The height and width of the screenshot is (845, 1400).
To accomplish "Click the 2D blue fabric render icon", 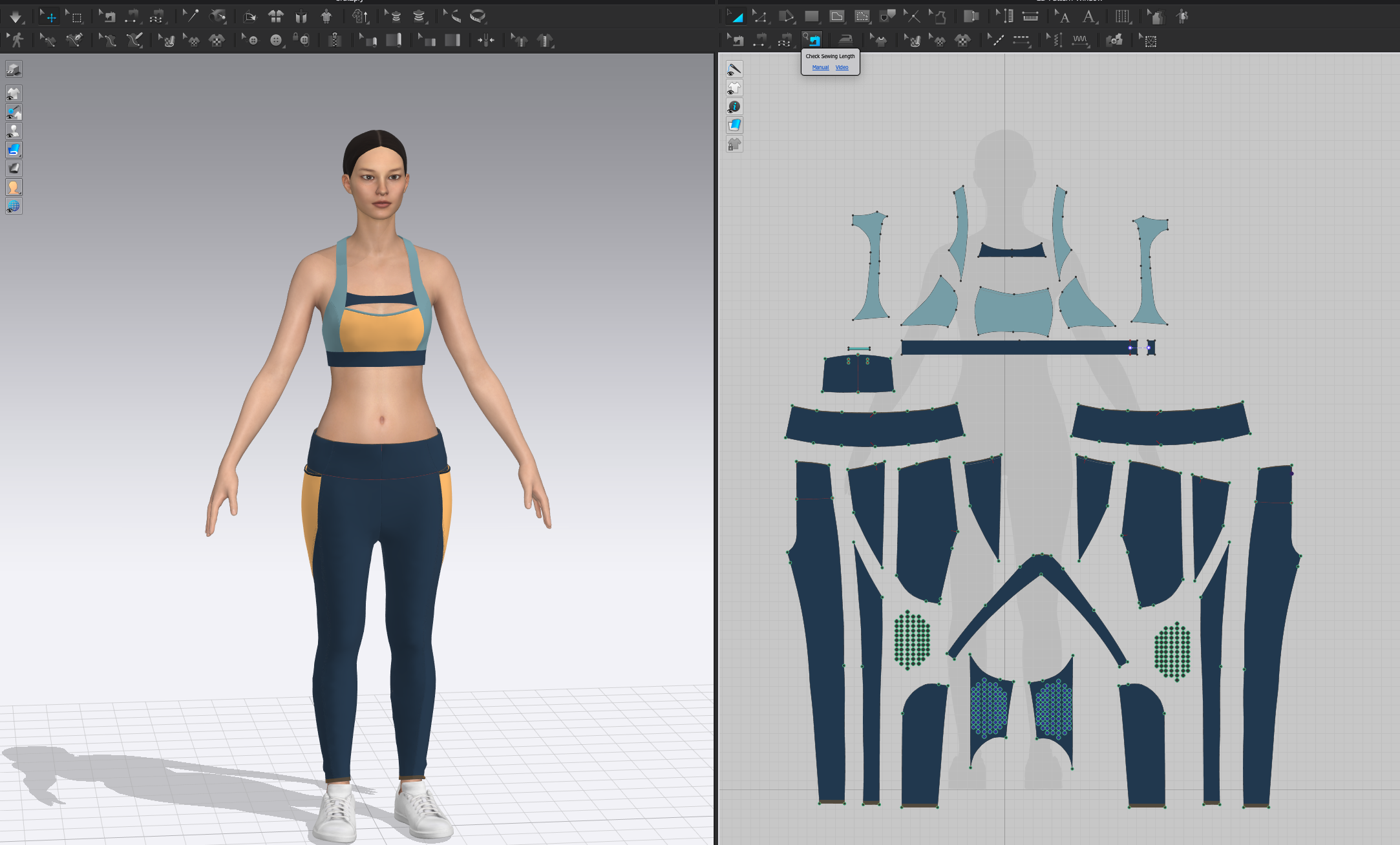I will [x=734, y=125].
